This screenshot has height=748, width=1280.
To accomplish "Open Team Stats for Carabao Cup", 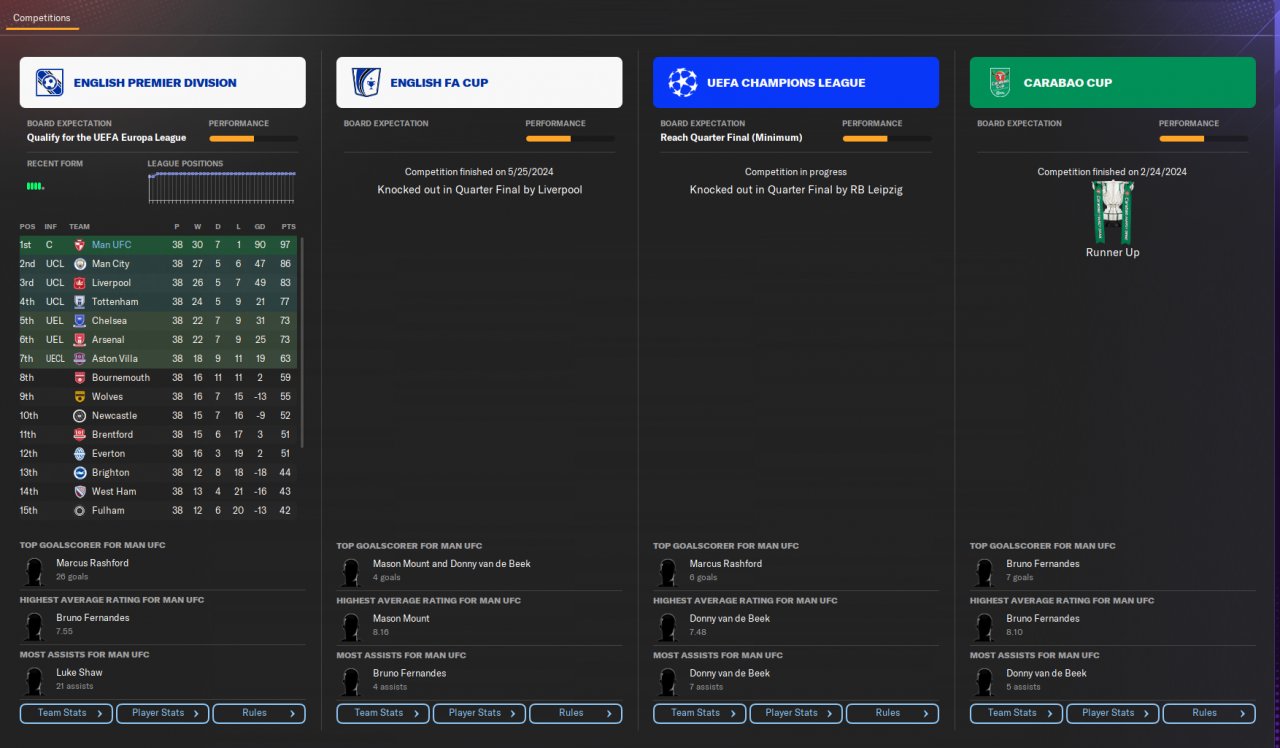I will (x=1017, y=713).
